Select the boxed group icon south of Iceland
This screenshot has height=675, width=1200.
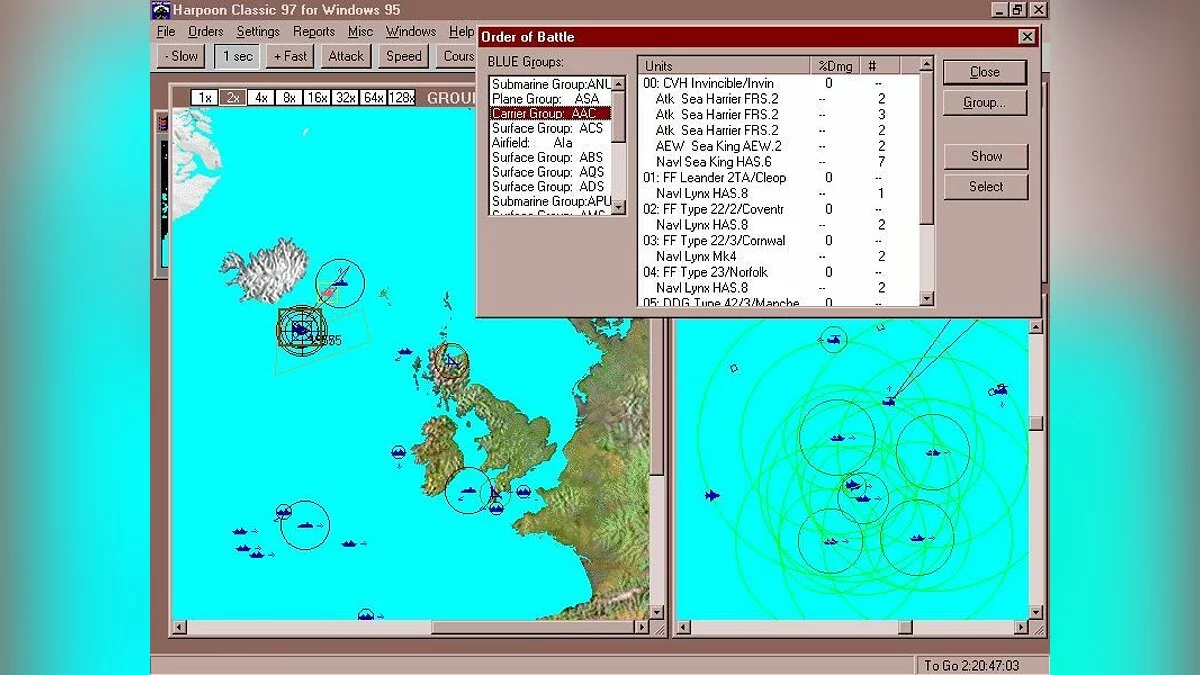coord(301,330)
